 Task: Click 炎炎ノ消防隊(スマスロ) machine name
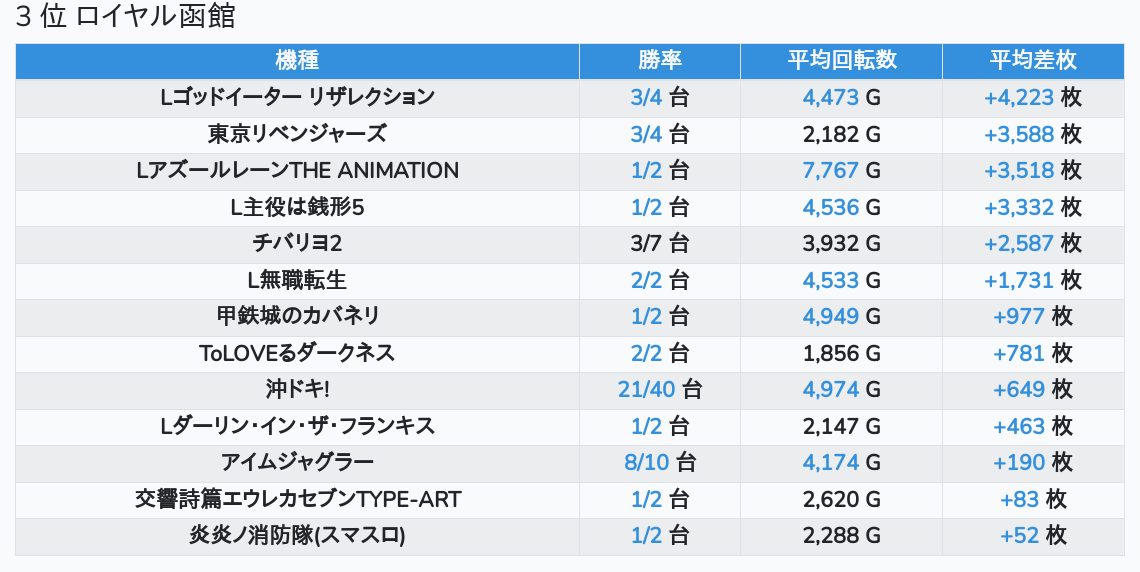pos(297,536)
